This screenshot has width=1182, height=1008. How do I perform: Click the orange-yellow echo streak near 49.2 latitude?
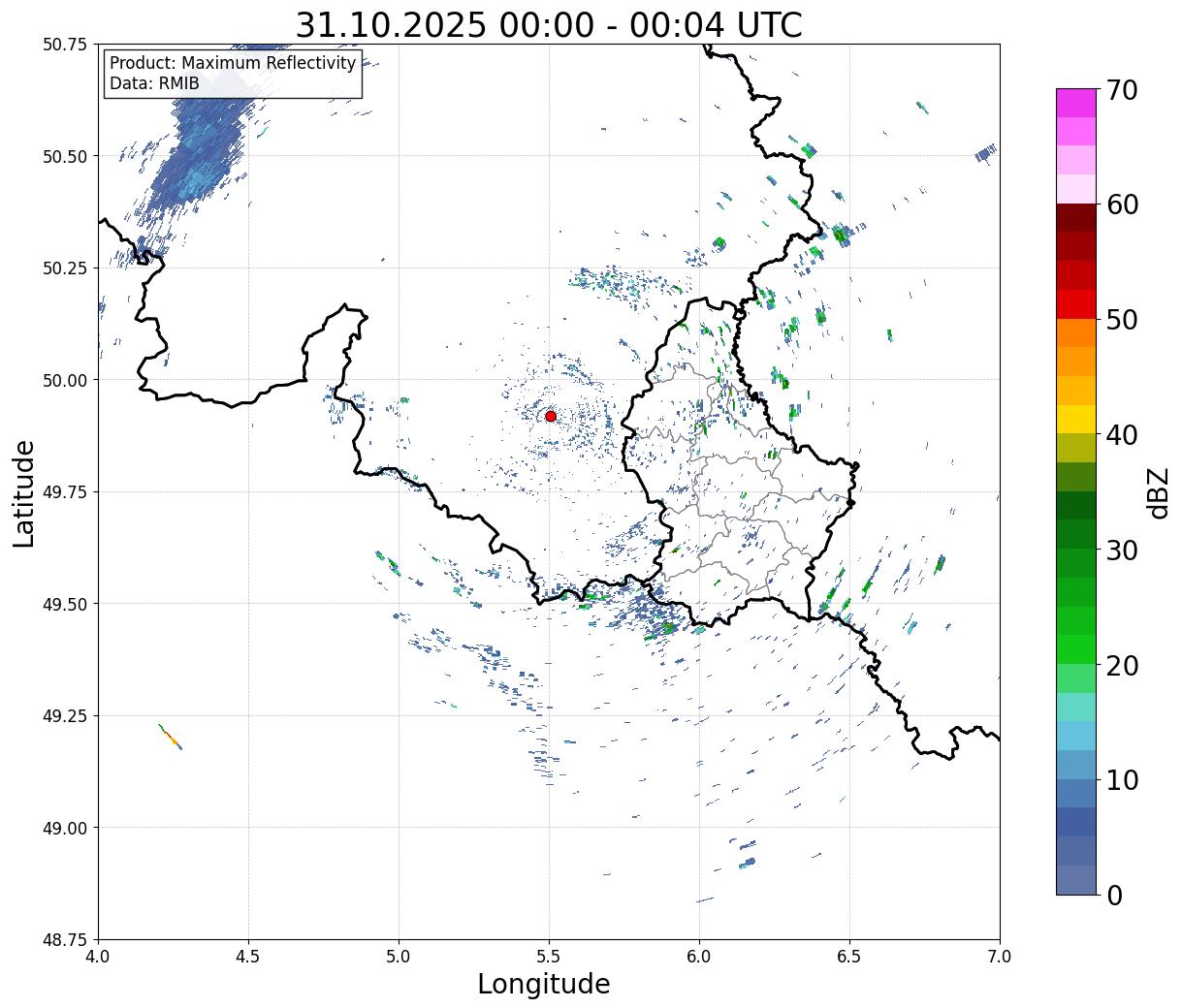(170, 737)
